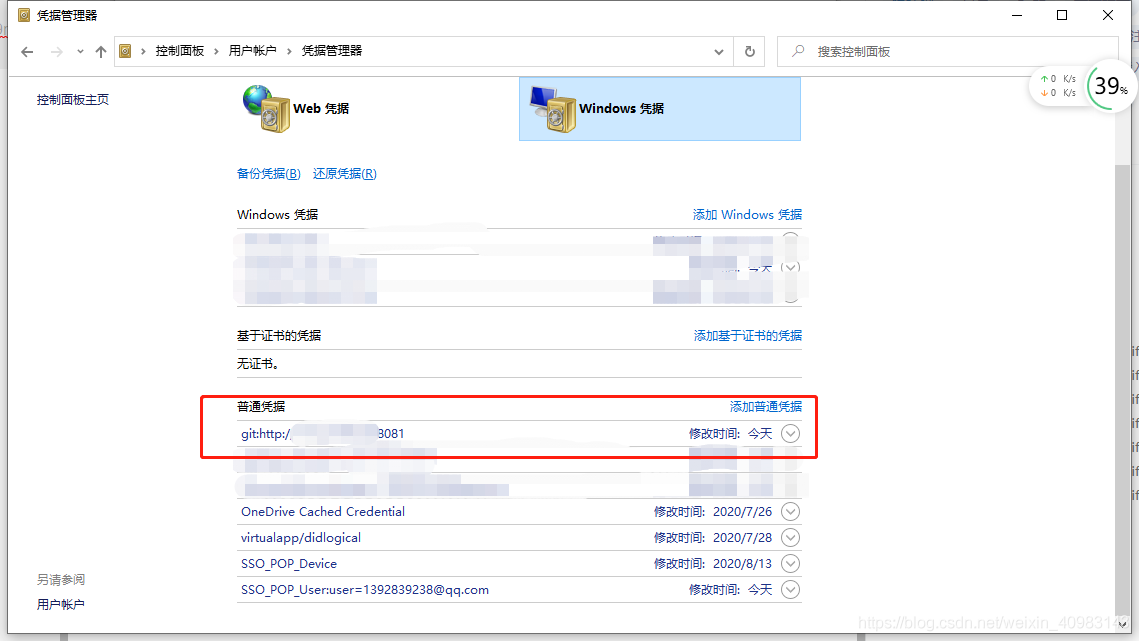
Task: Go back with the back arrow
Action: tap(27, 52)
